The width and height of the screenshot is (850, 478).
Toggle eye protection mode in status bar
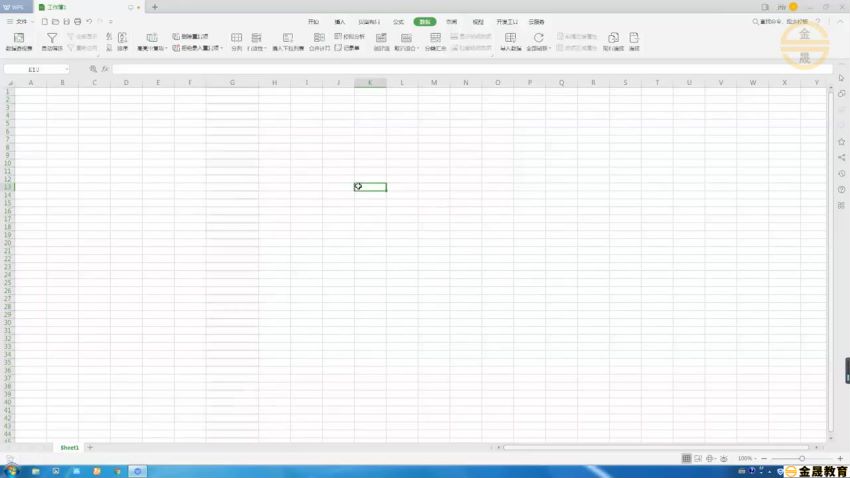pyautogui.click(x=724, y=458)
